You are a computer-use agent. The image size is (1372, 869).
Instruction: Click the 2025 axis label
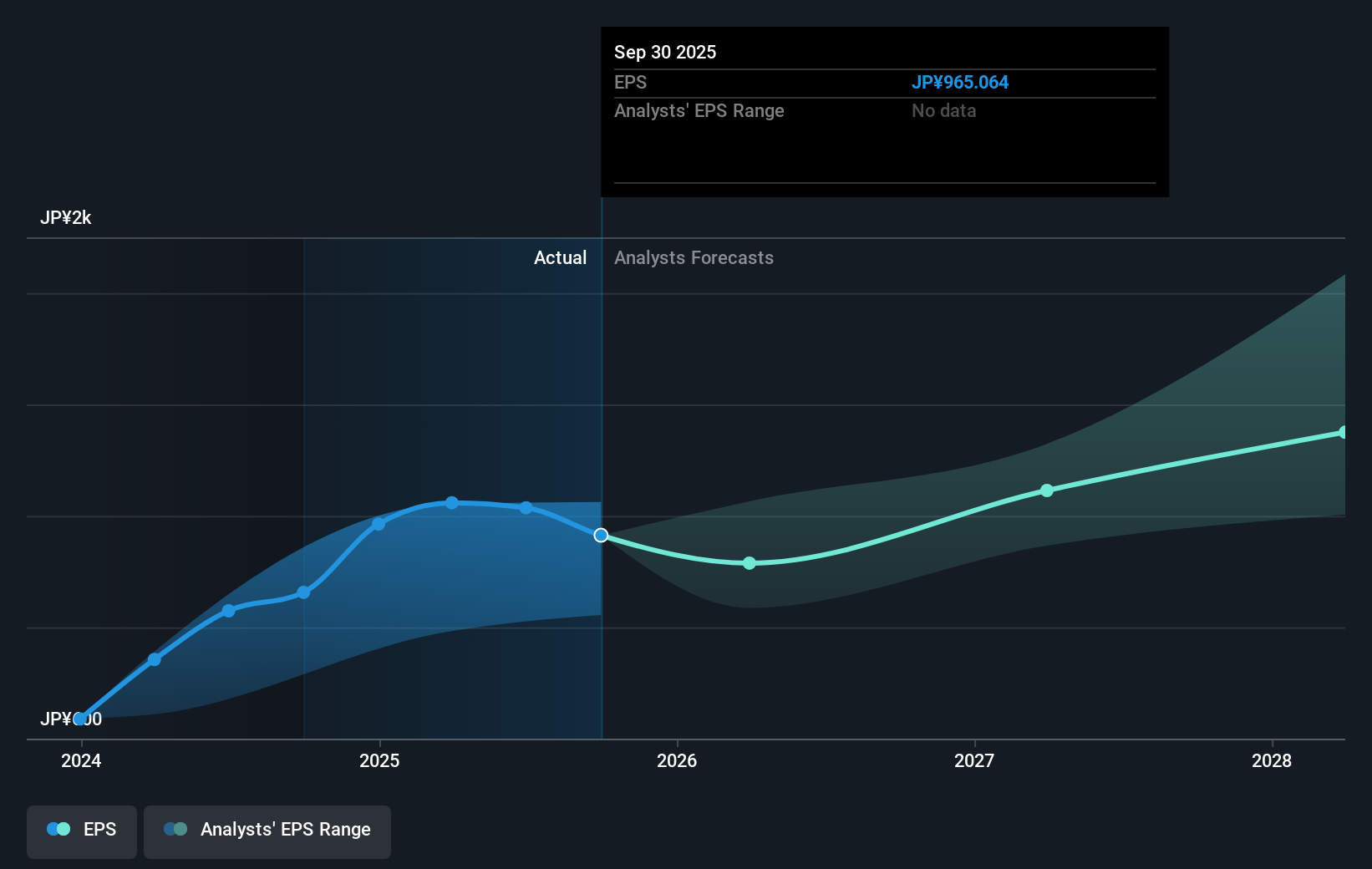click(x=379, y=760)
